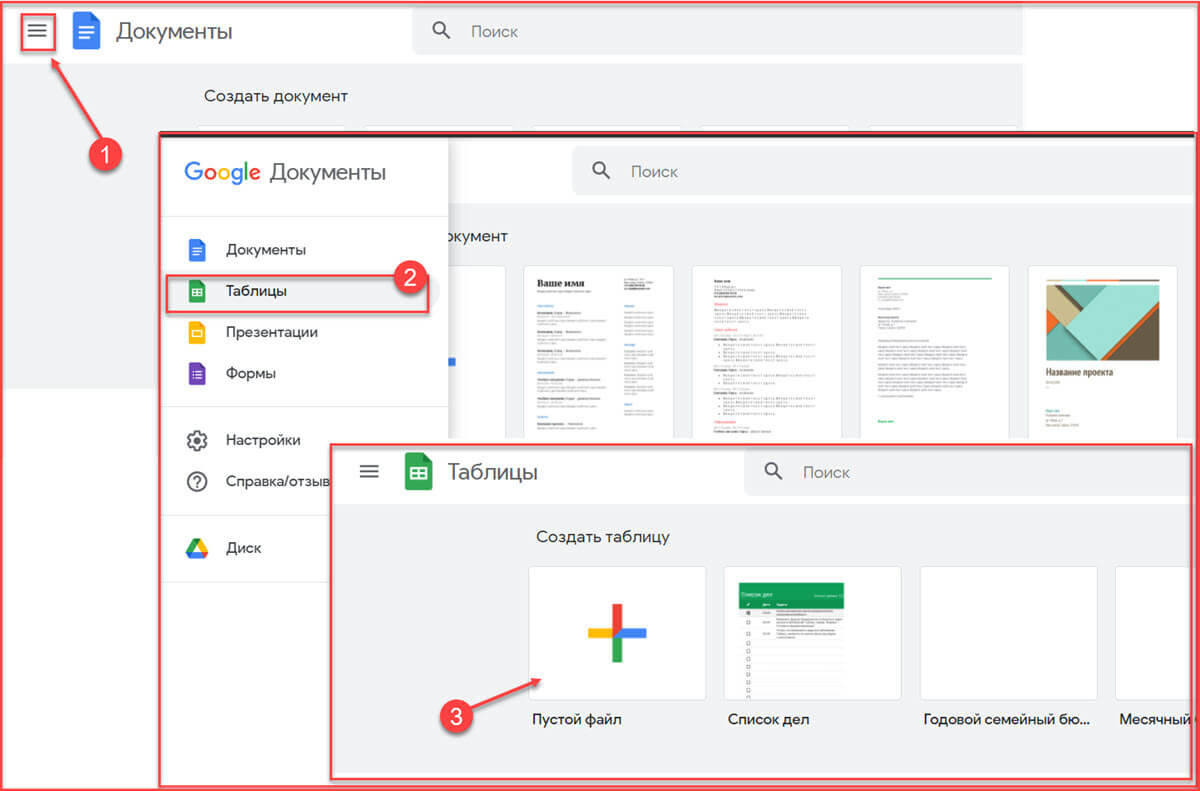Image resolution: width=1200 pixels, height=791 pixels.
Task: Click the Создать документ heading
Action: (276, 96)
